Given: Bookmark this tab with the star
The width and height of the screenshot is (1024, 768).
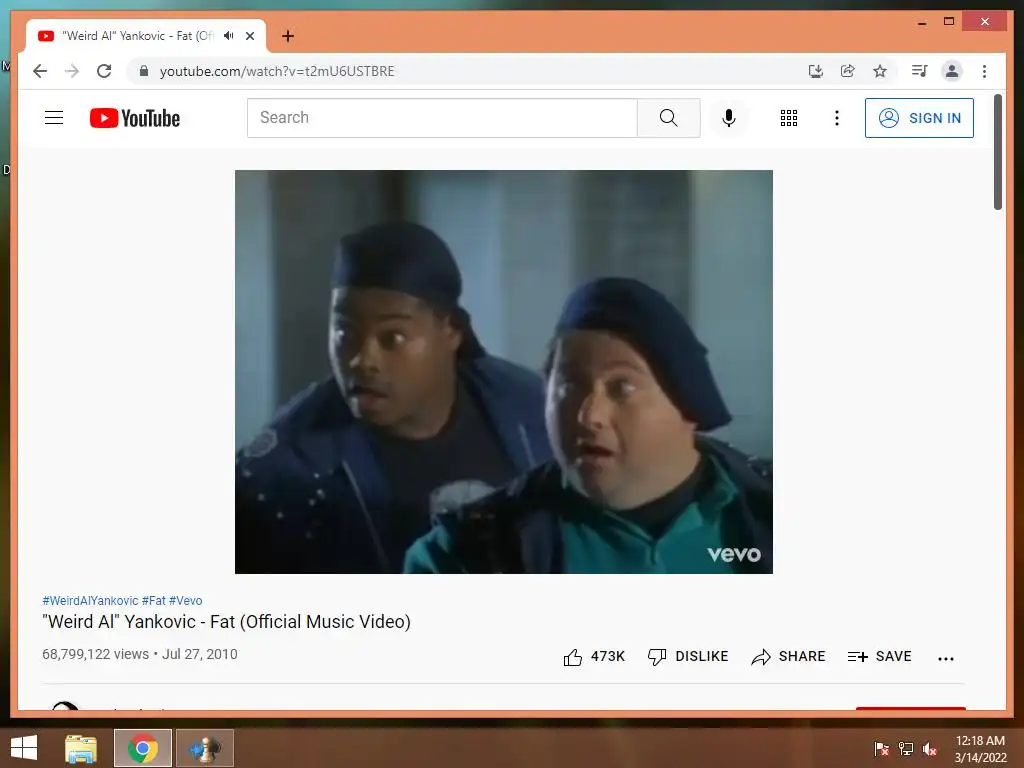Looking at the screenshot, I should tap(880, 71).
